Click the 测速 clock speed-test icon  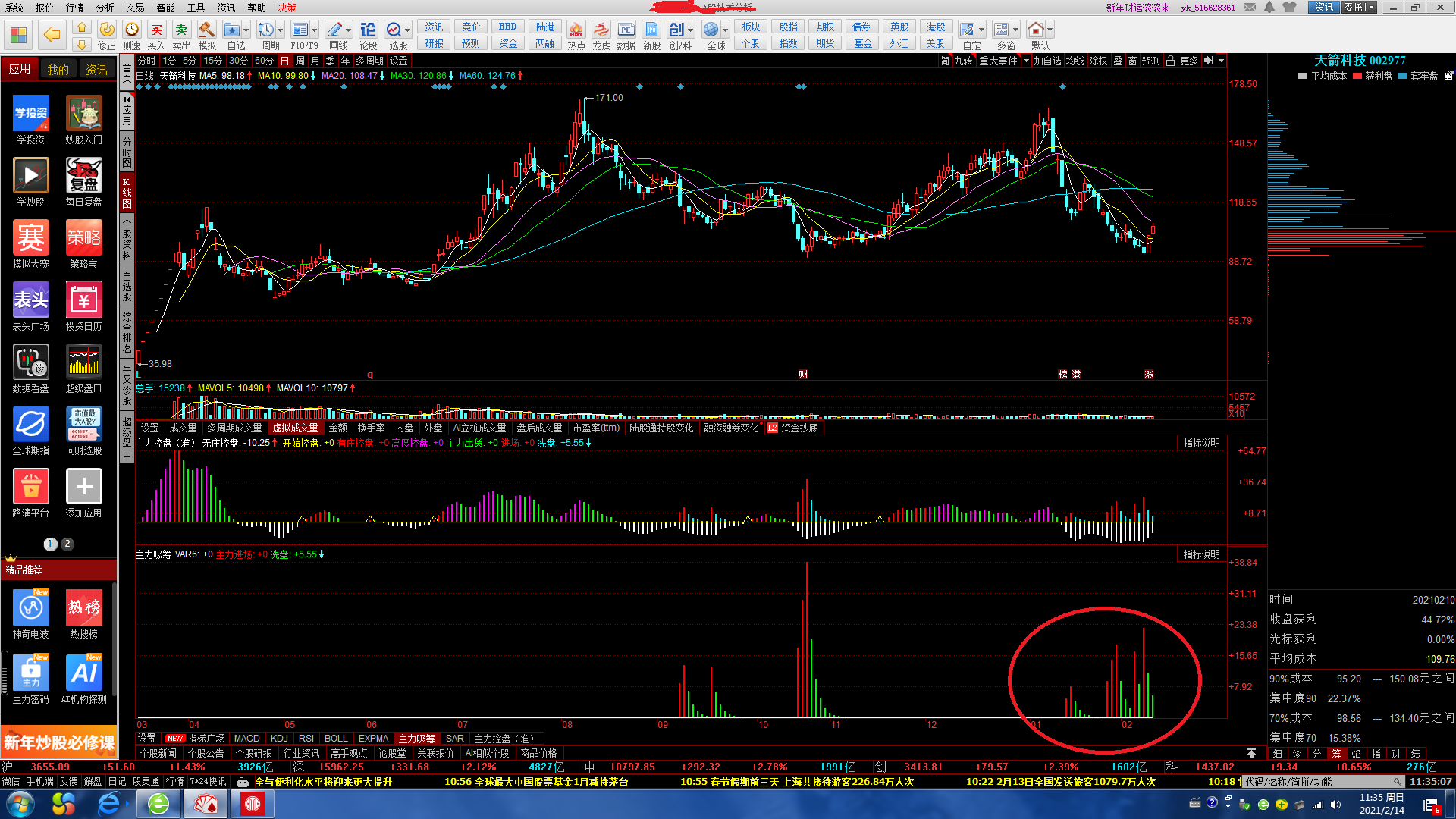click(132, 30)
